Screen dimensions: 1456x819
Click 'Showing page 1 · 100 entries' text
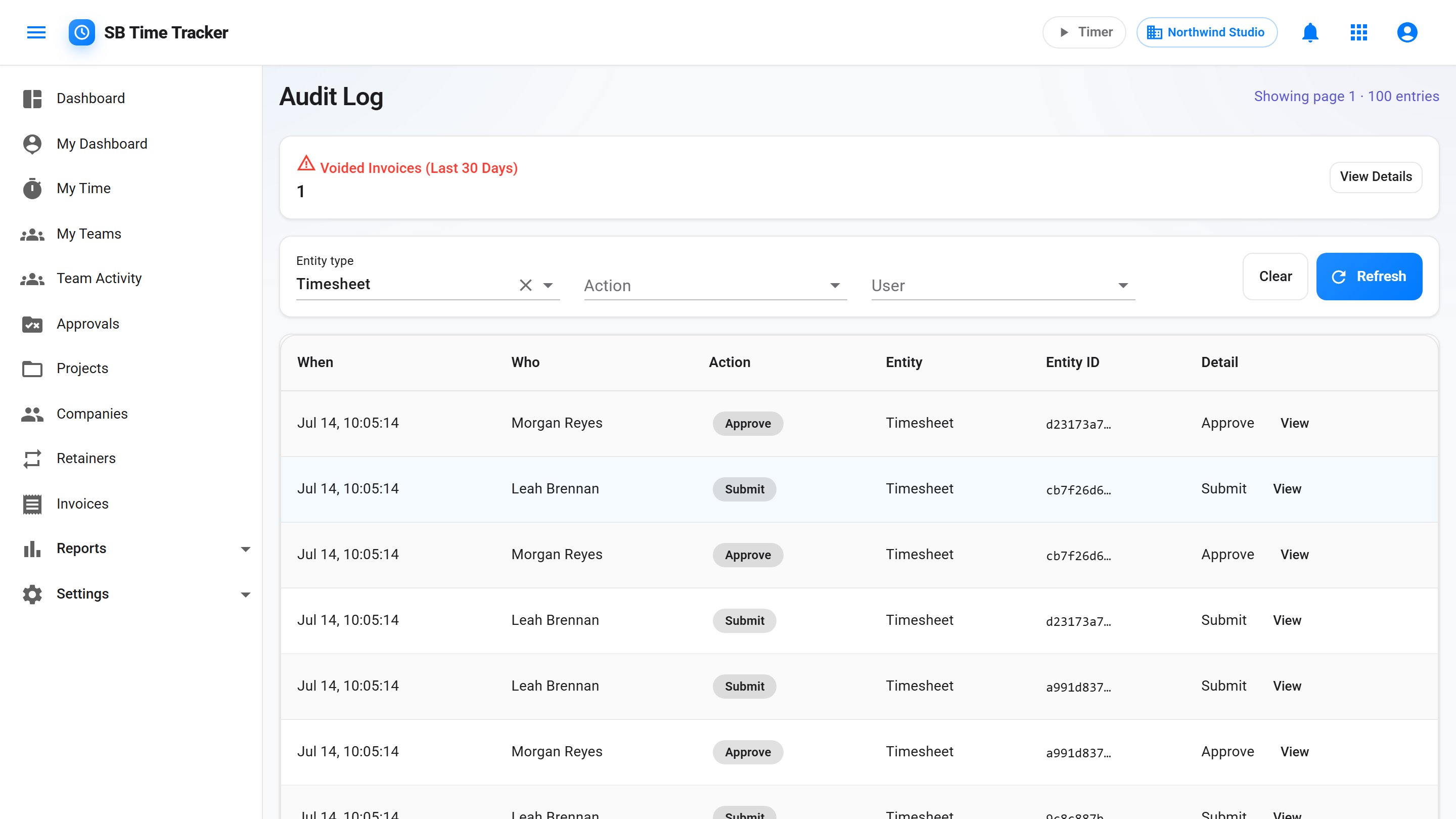tap(1346, 96)
